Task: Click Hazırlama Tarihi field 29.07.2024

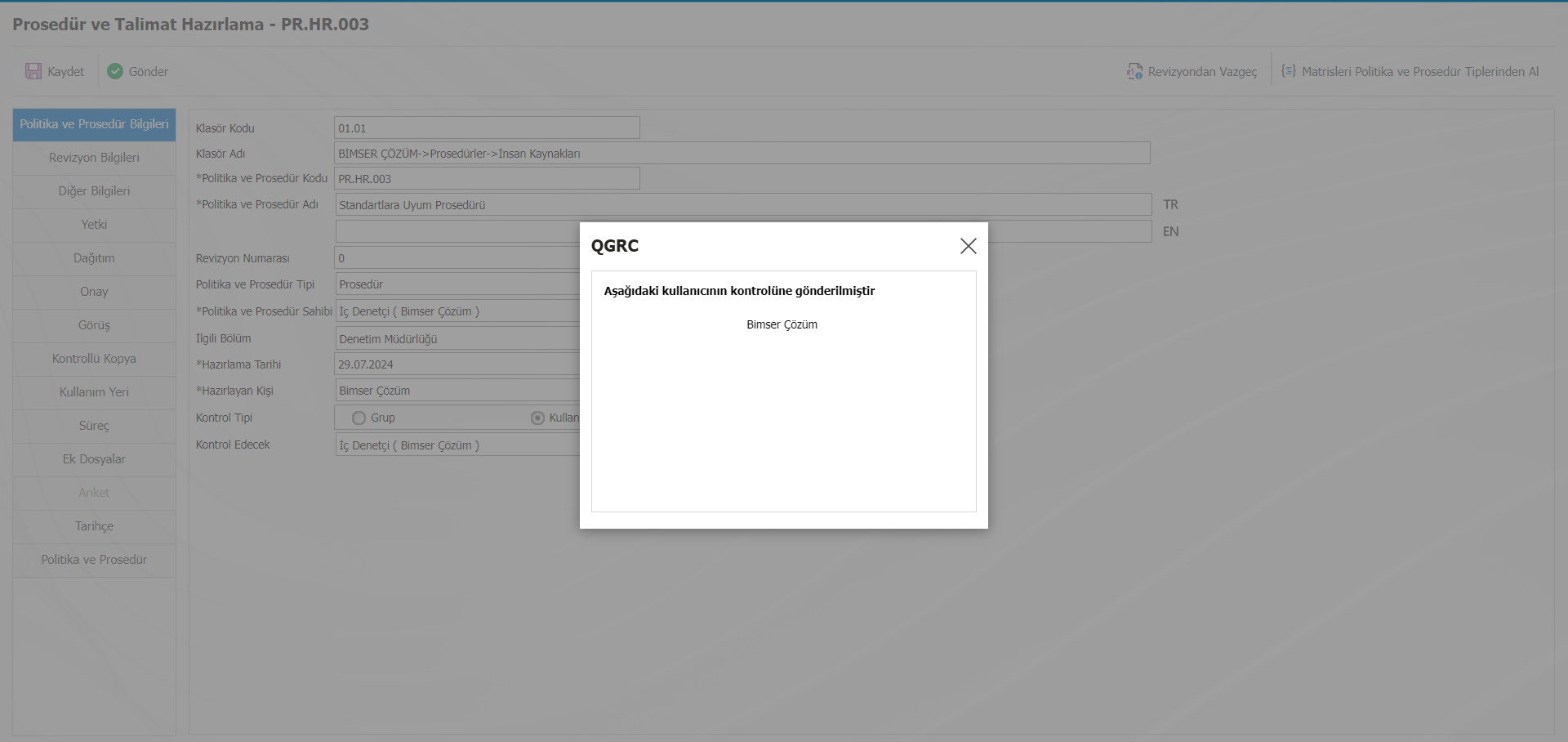Action: pyautogui.click(x=457, y=364)
